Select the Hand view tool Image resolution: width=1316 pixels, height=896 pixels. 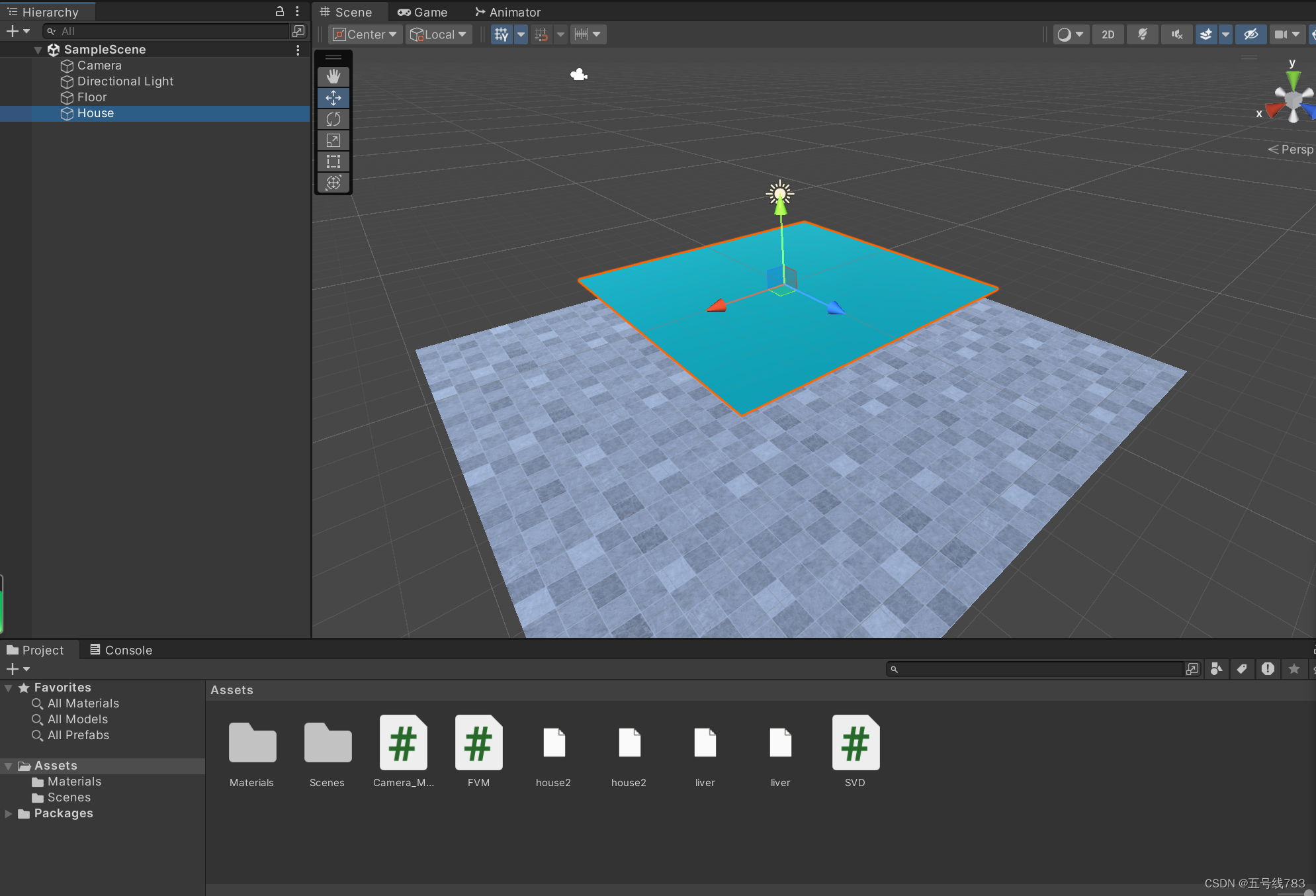[x=333, y=77]
